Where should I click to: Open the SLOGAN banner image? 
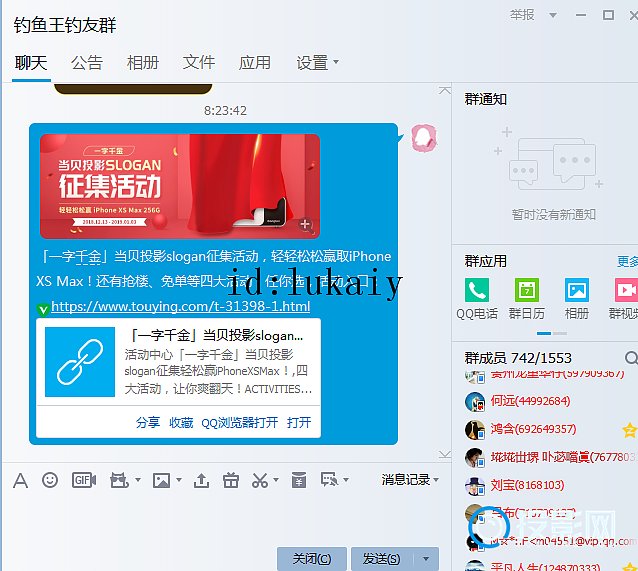[180, 186]
